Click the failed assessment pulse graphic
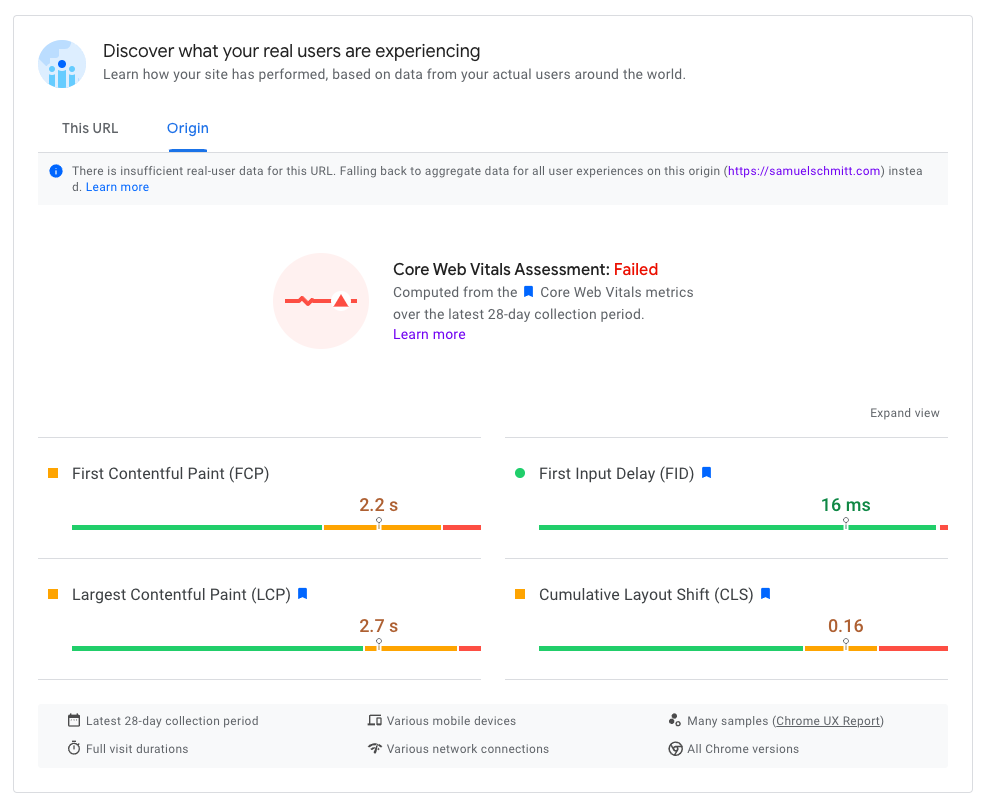The width and height of the screenshot is (993, 808). [x=321, y=301]
